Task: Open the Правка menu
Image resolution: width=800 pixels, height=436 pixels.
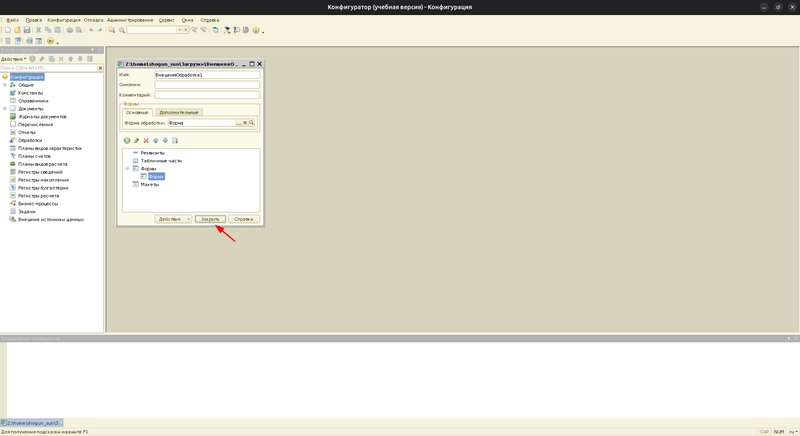Action: pos(34,20)
